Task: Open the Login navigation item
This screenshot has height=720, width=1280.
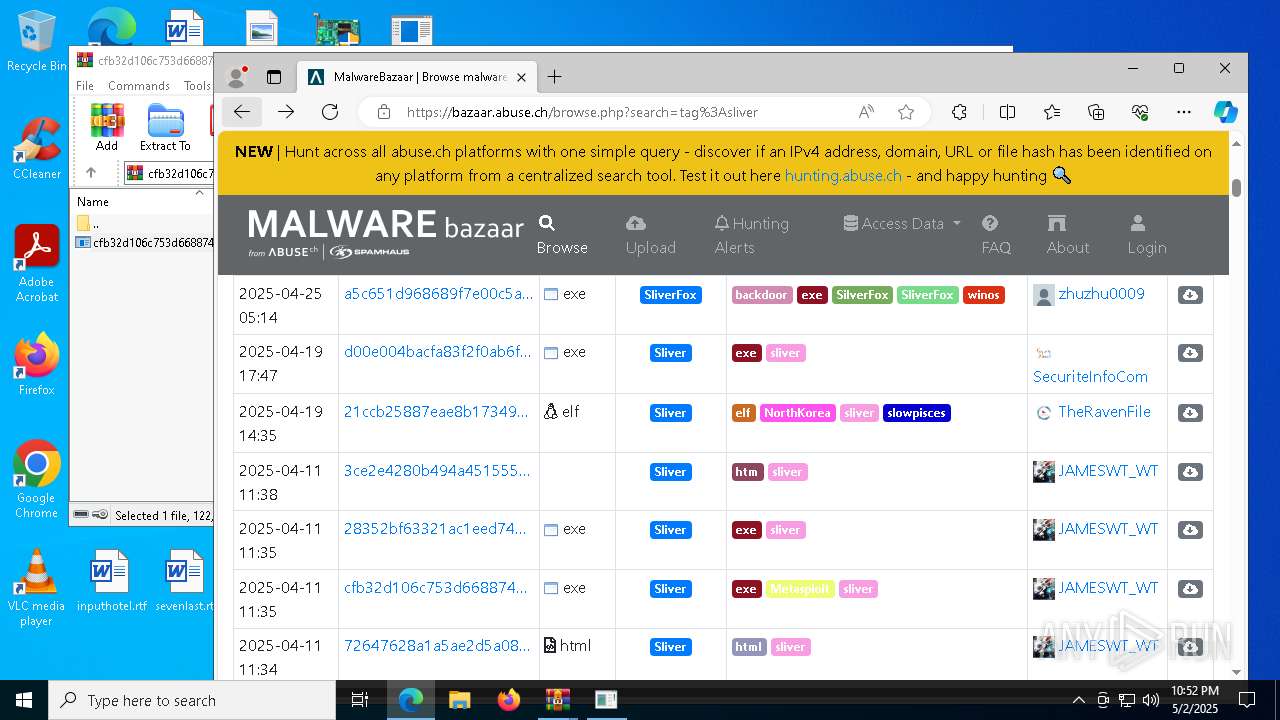Action: point(1146,235)
